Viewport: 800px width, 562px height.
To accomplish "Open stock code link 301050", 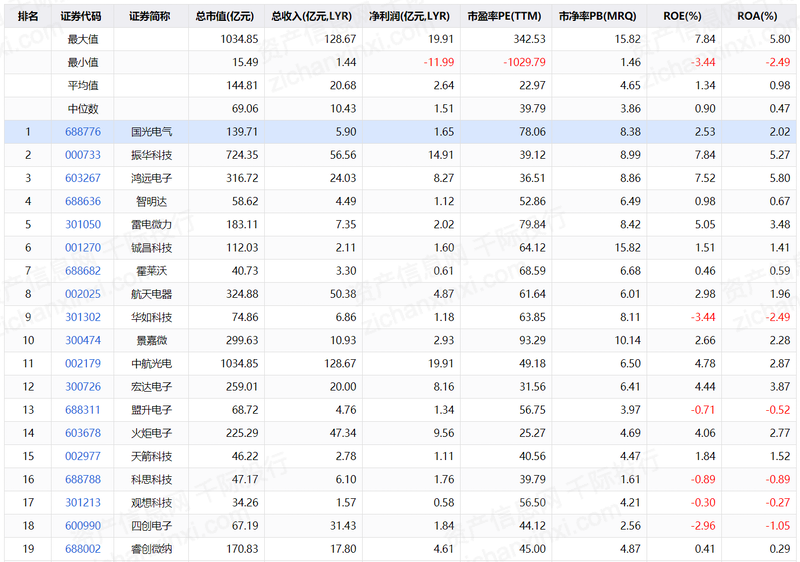I will [83, 224].
